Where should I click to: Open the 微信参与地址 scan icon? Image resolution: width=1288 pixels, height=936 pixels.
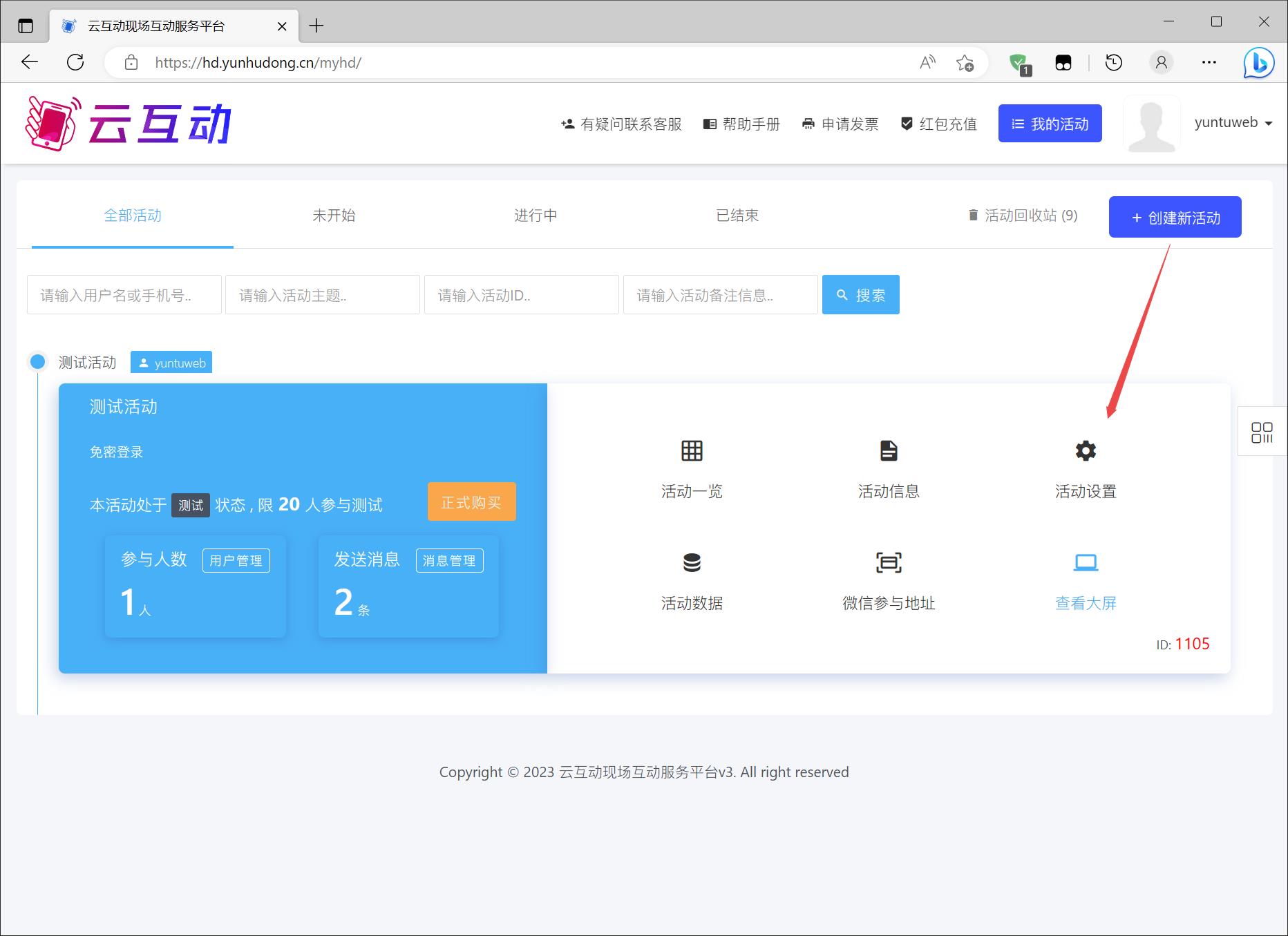pyautogui.click(x=889, y=563)
